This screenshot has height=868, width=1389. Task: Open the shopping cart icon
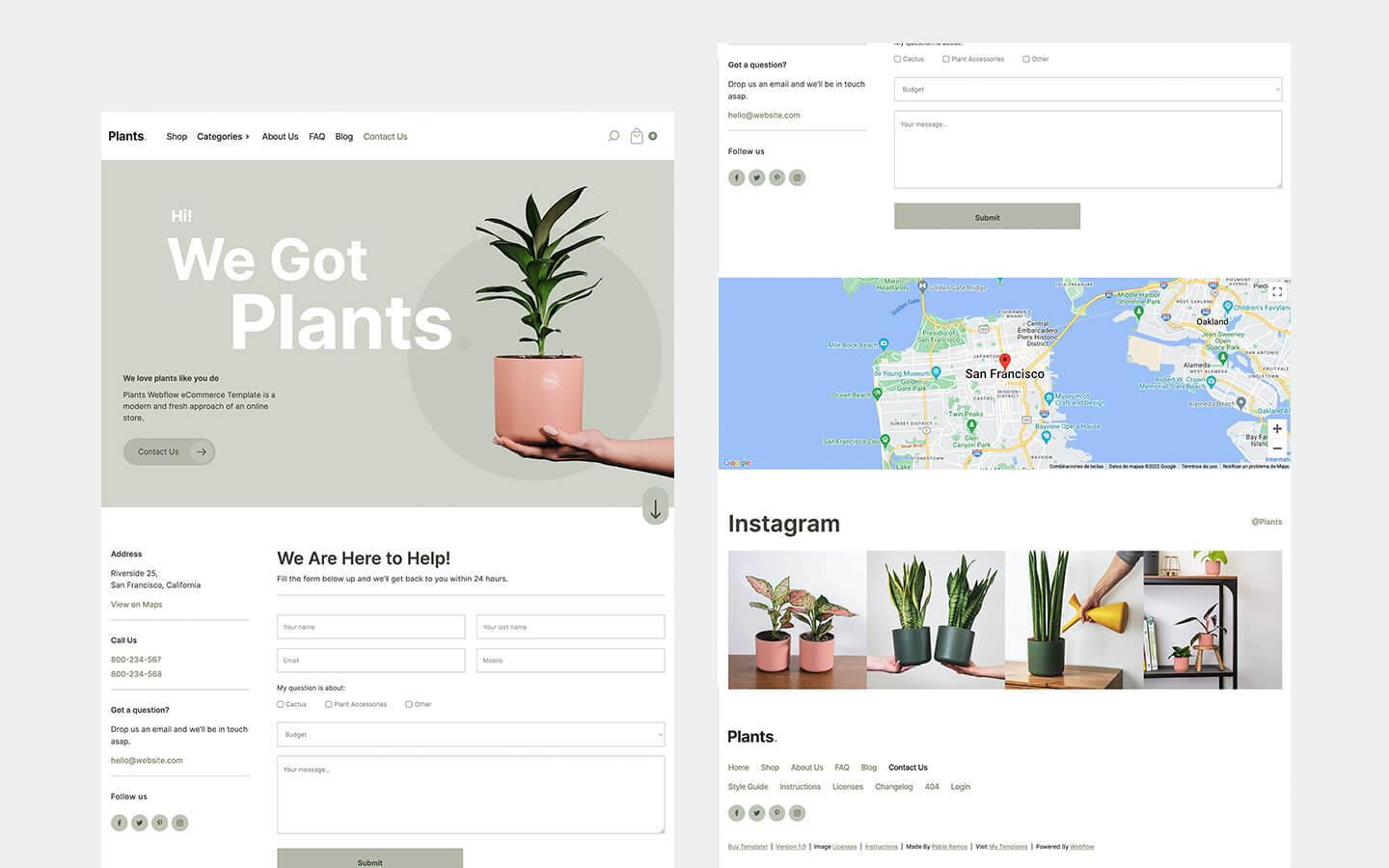pos(637,136)
